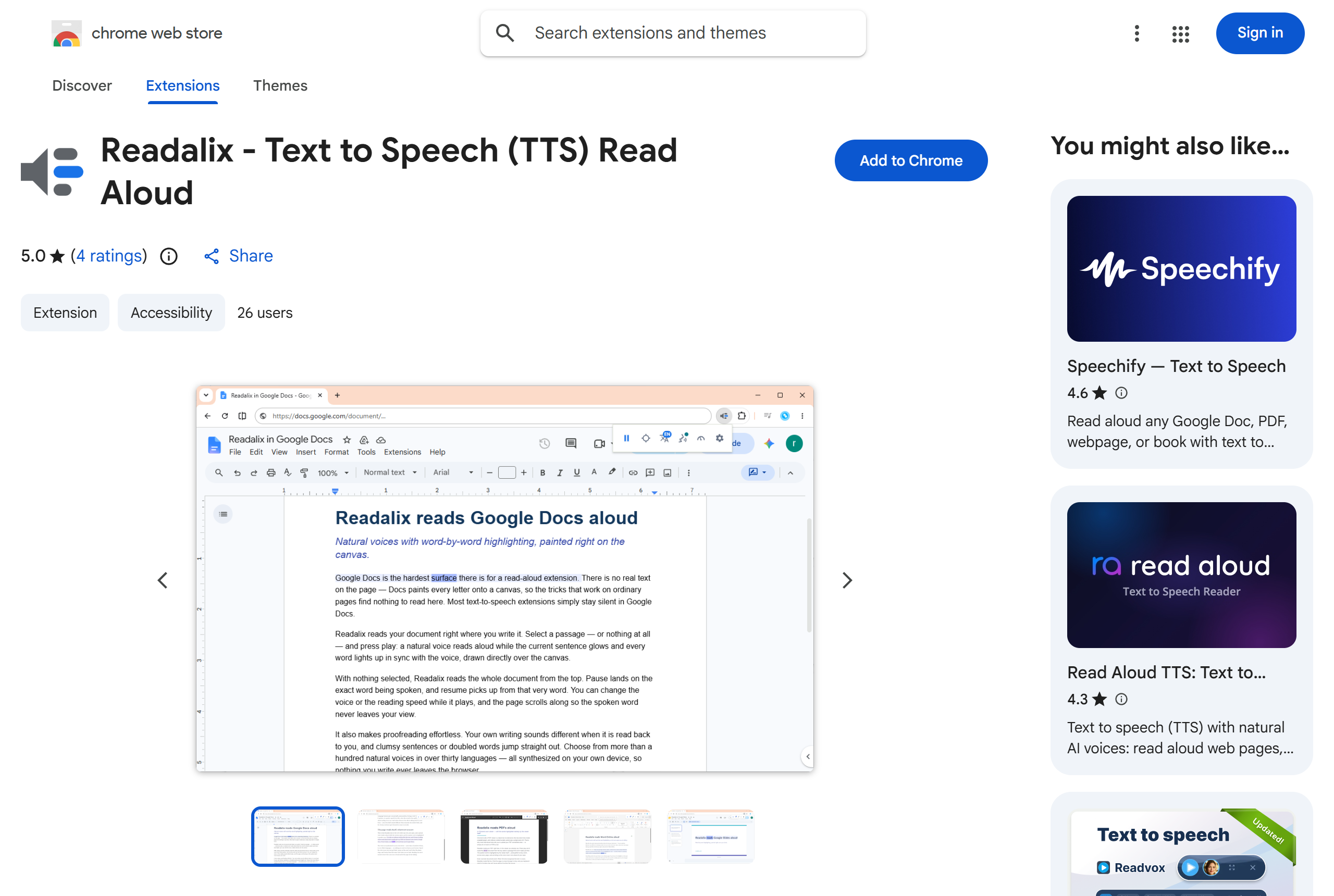The width and height of the screenshot is (1334, 896).
Task: Advance to next screenshot with right arrow
Action: [847, 580]
